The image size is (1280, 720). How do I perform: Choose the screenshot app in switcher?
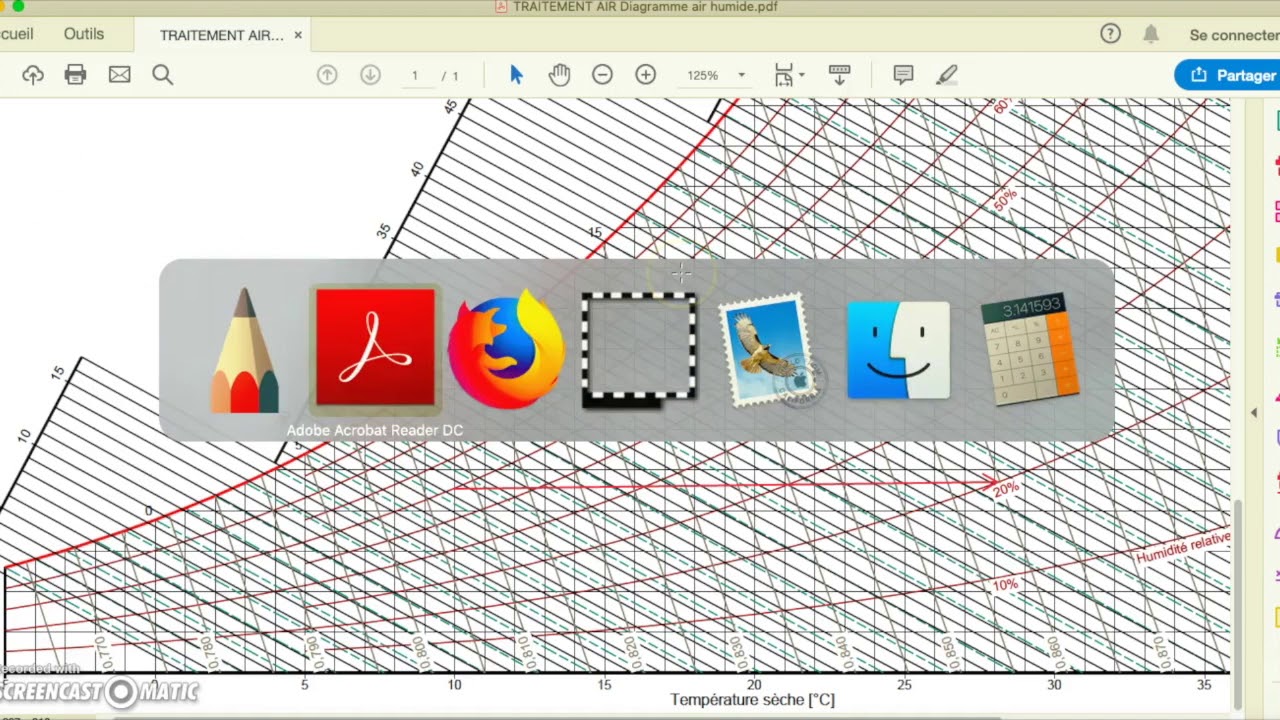(x=638, y=350)
